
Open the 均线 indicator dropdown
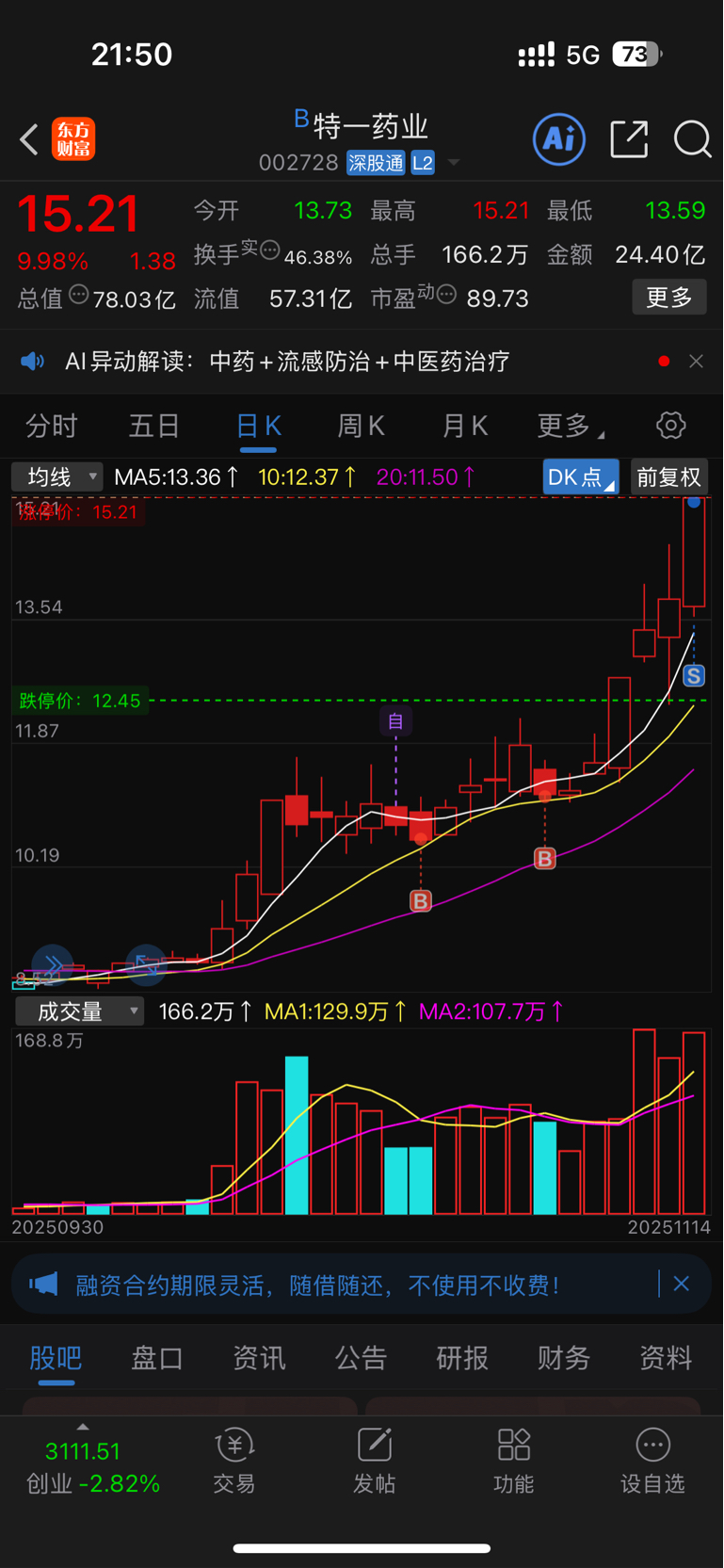[x=57, y=477]
